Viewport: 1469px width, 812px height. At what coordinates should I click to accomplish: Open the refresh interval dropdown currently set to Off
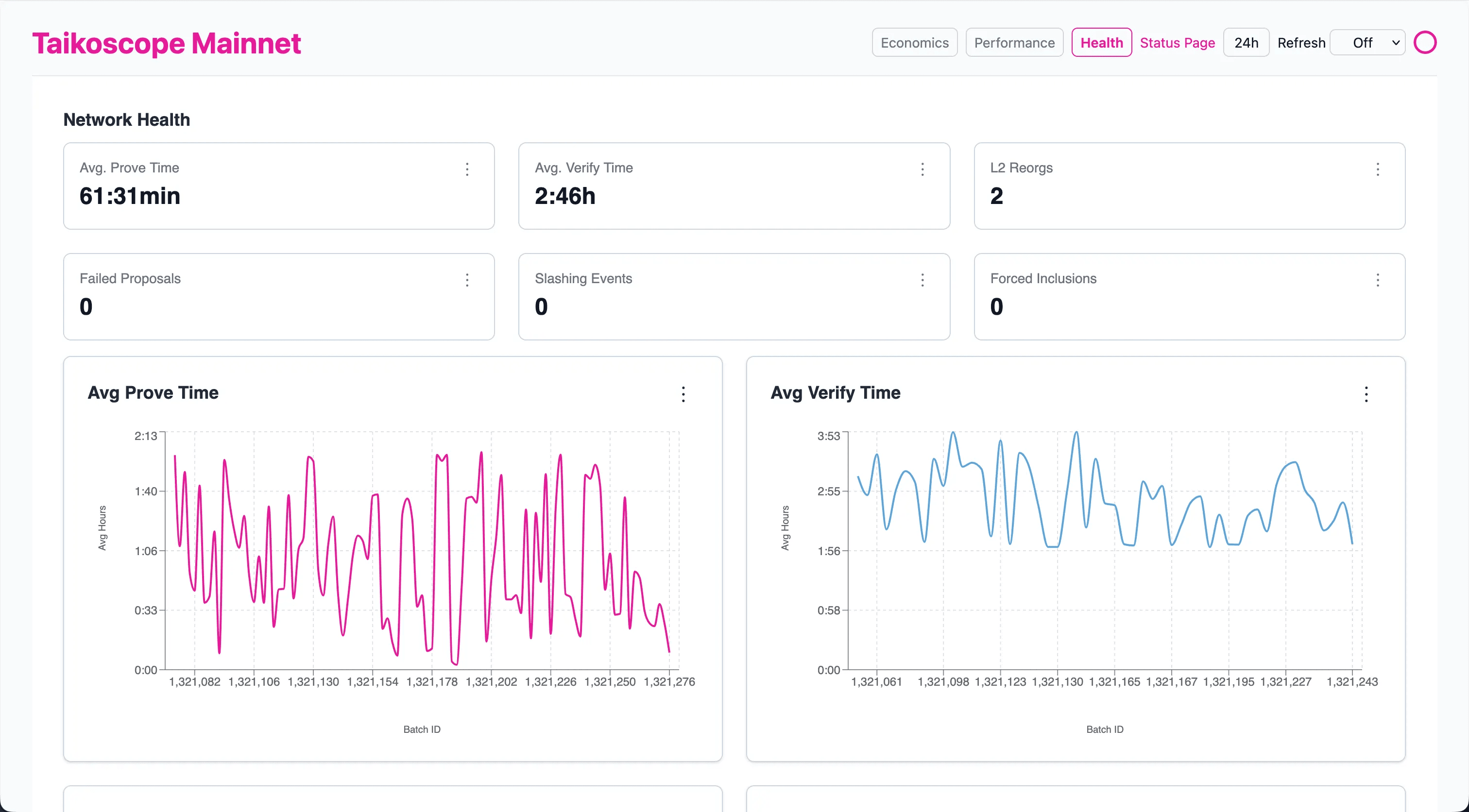click(x=1367, y=42)
